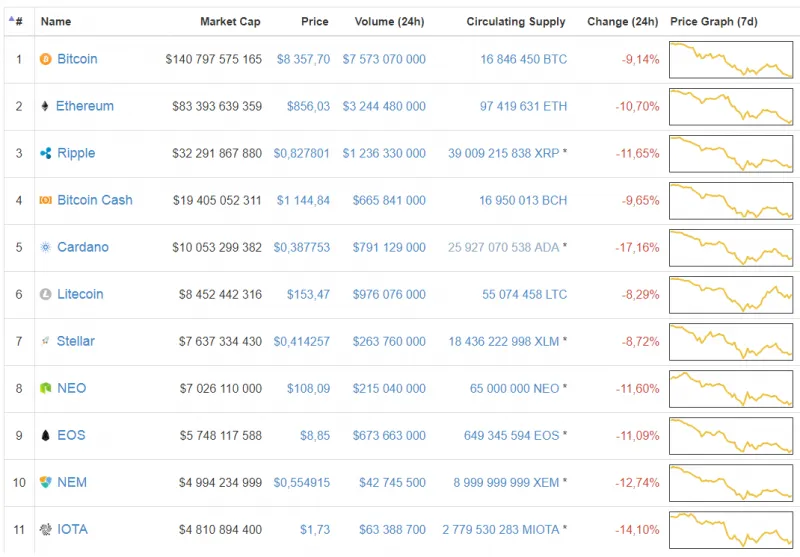Sort by the Name column header
Viewport: 800px width, 557px height.
pos(56,21)
